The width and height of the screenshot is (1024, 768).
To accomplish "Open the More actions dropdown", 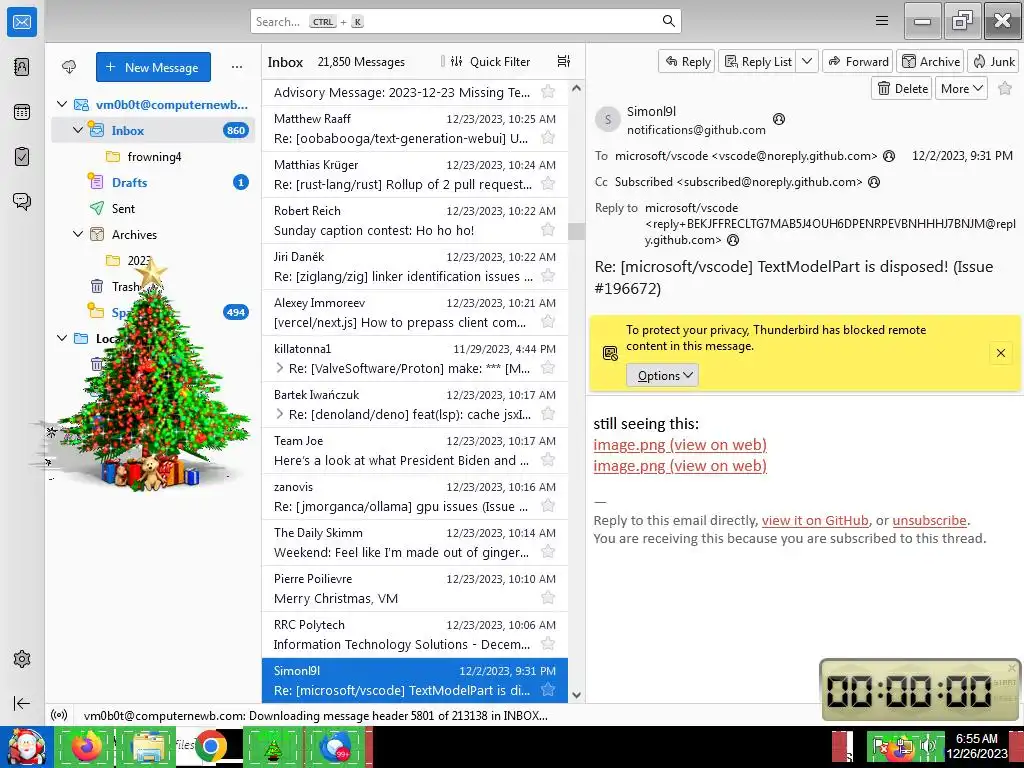I will [x=961, y=88].
